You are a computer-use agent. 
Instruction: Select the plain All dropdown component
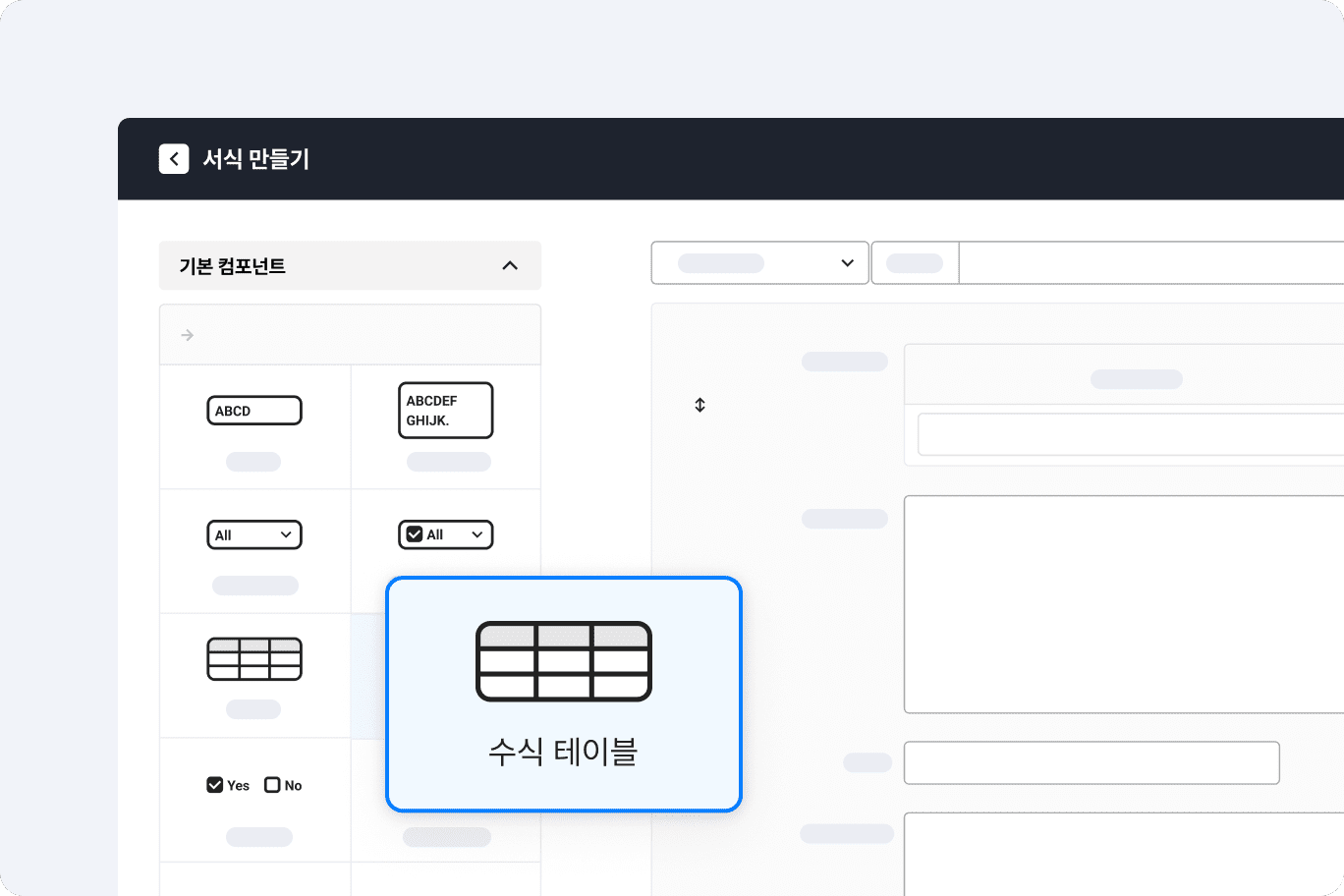tap(254, 535)
